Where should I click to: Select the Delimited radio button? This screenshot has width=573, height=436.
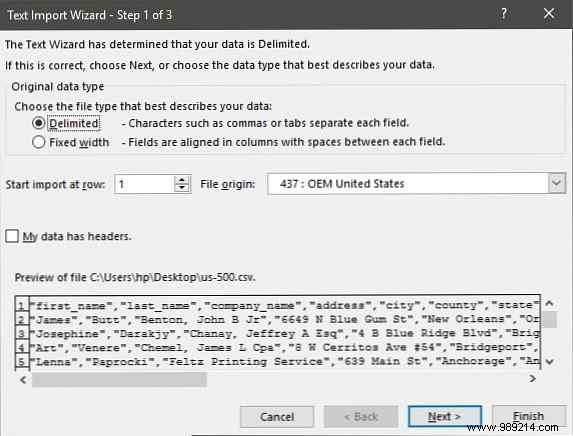[x=38, y=123]
